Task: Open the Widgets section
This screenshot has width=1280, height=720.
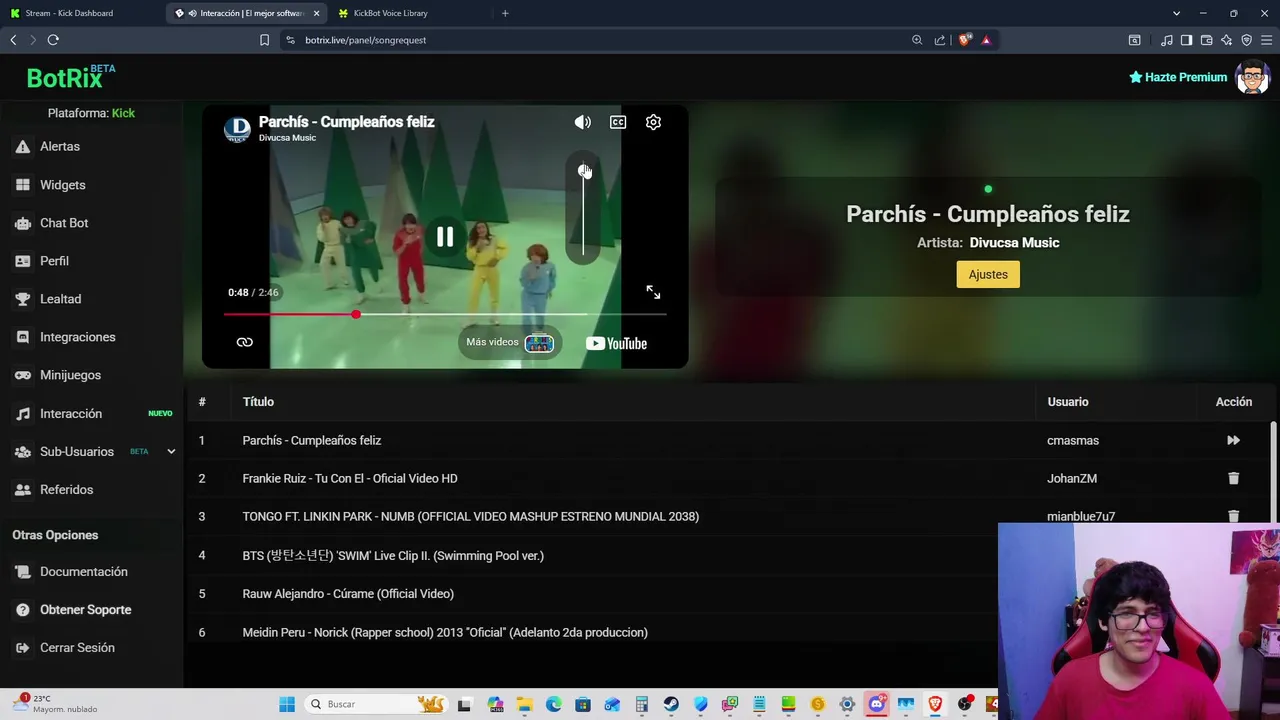Action: point(62,185)
